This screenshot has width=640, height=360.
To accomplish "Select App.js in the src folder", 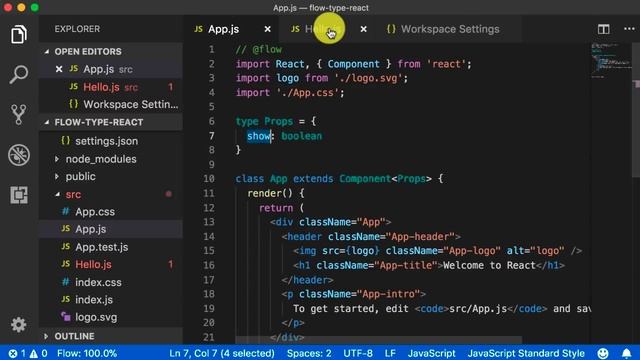I will (111, 229).
